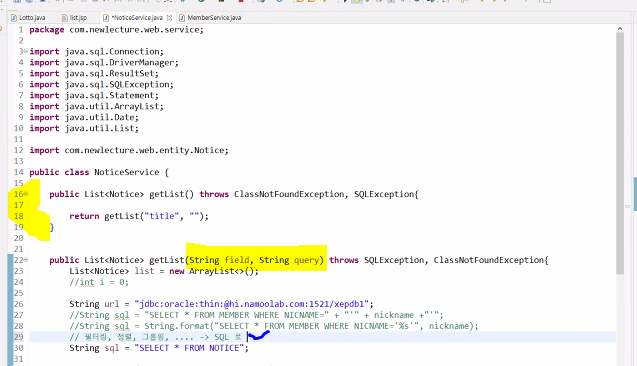637x366 pixels.
Task: Click 'import java.sql.ResultSet;' line
Action: (x=94, y=74)
